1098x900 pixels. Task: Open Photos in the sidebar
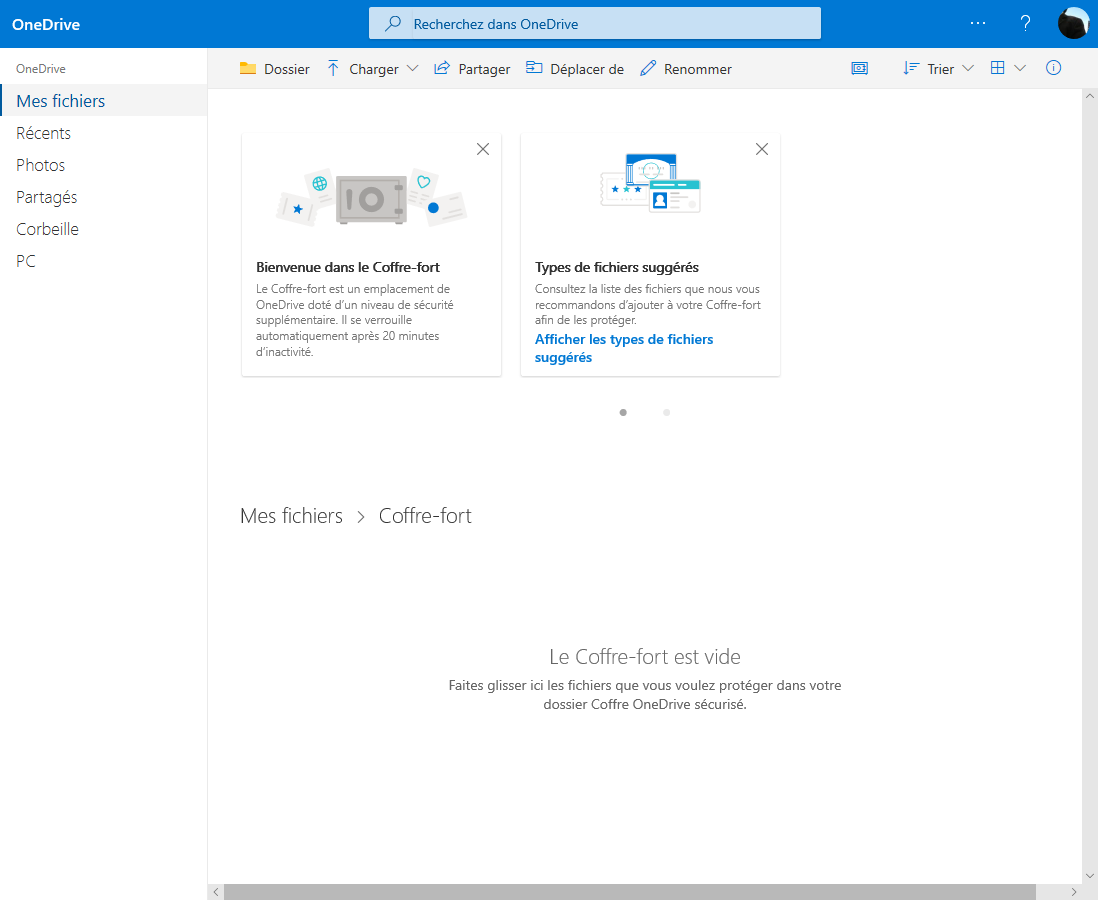point(104,165)
